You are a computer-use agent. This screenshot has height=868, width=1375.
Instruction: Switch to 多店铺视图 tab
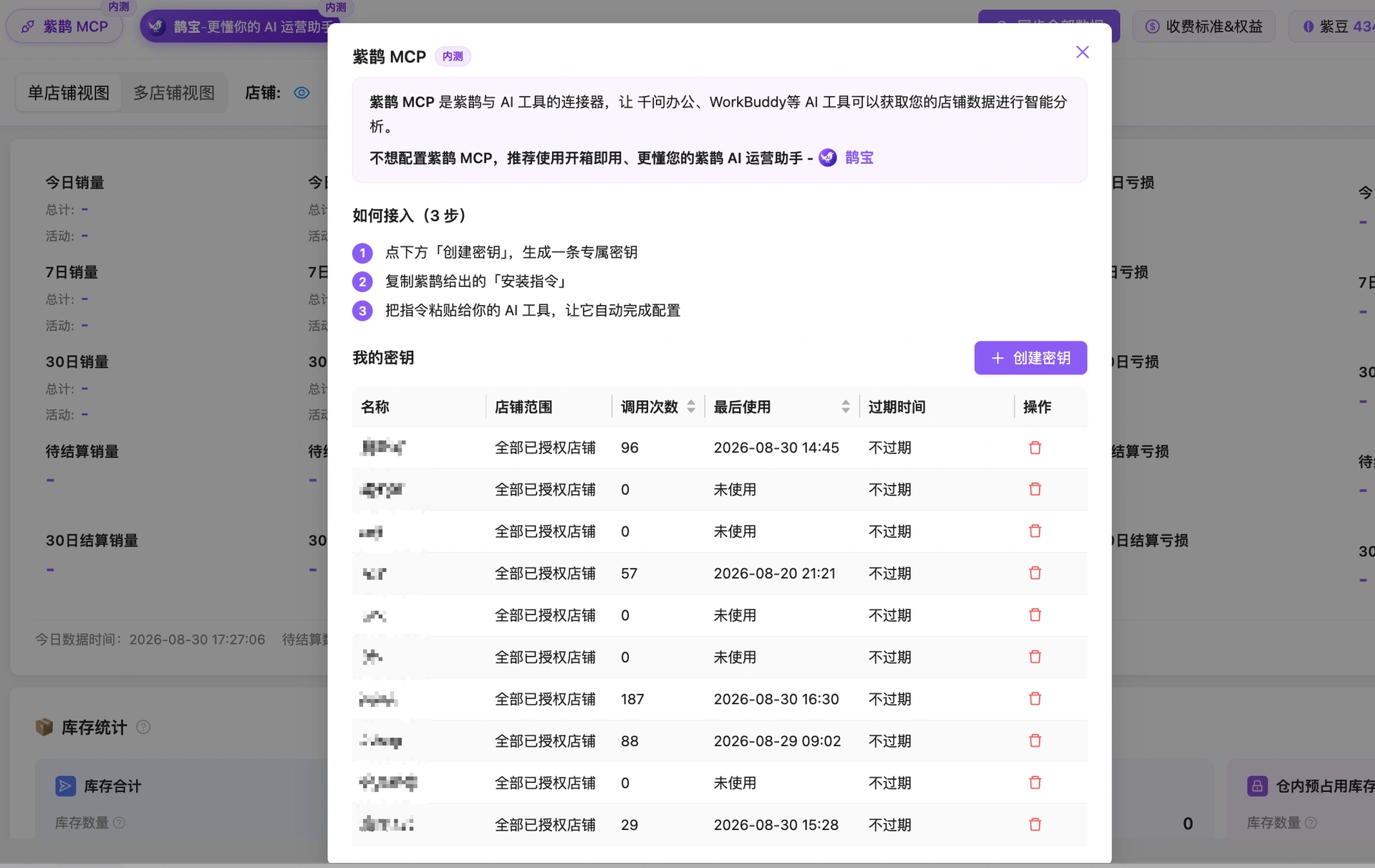[174, 92]
